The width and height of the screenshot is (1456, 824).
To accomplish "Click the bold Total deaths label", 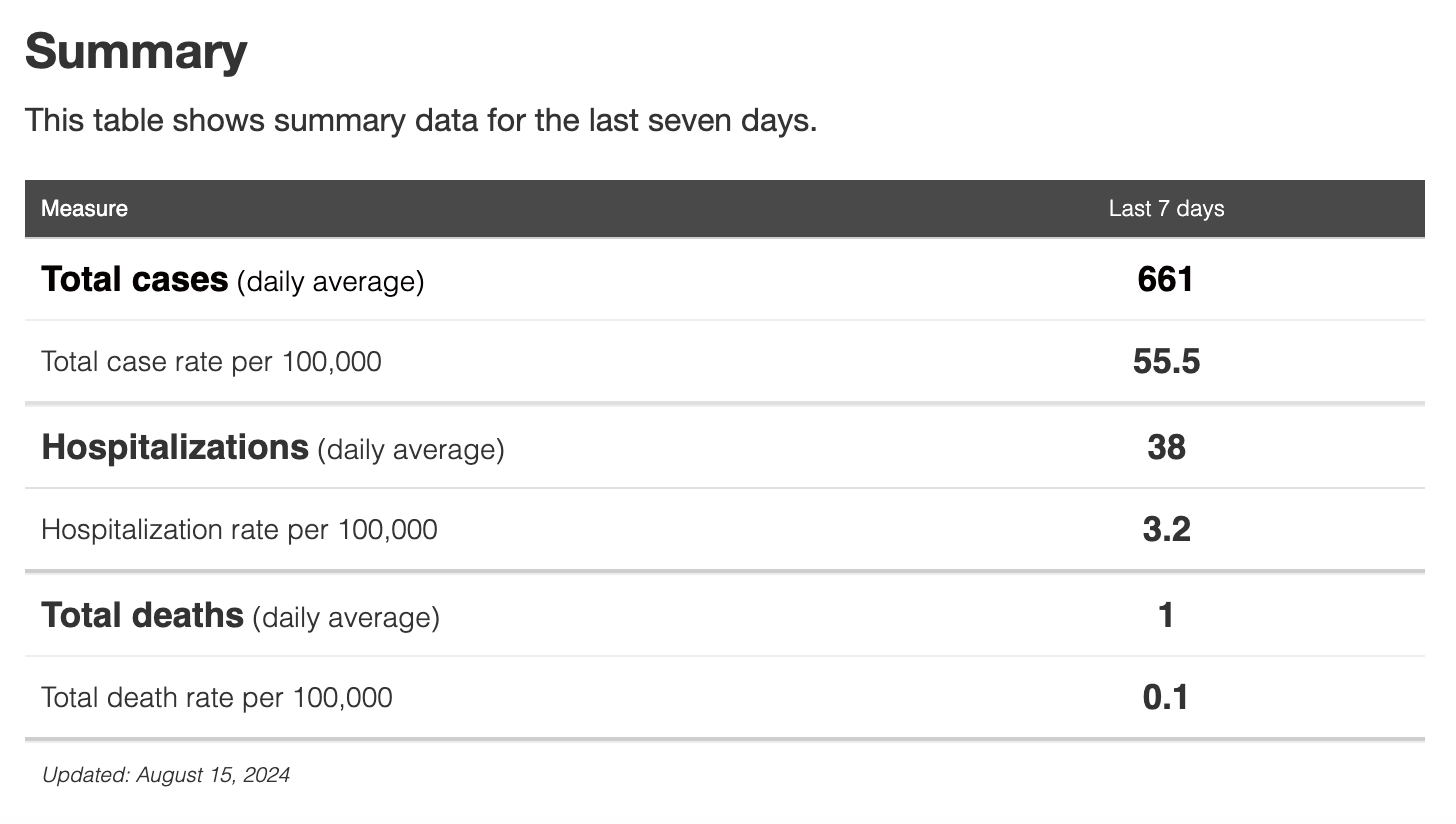I will point(142,615).
